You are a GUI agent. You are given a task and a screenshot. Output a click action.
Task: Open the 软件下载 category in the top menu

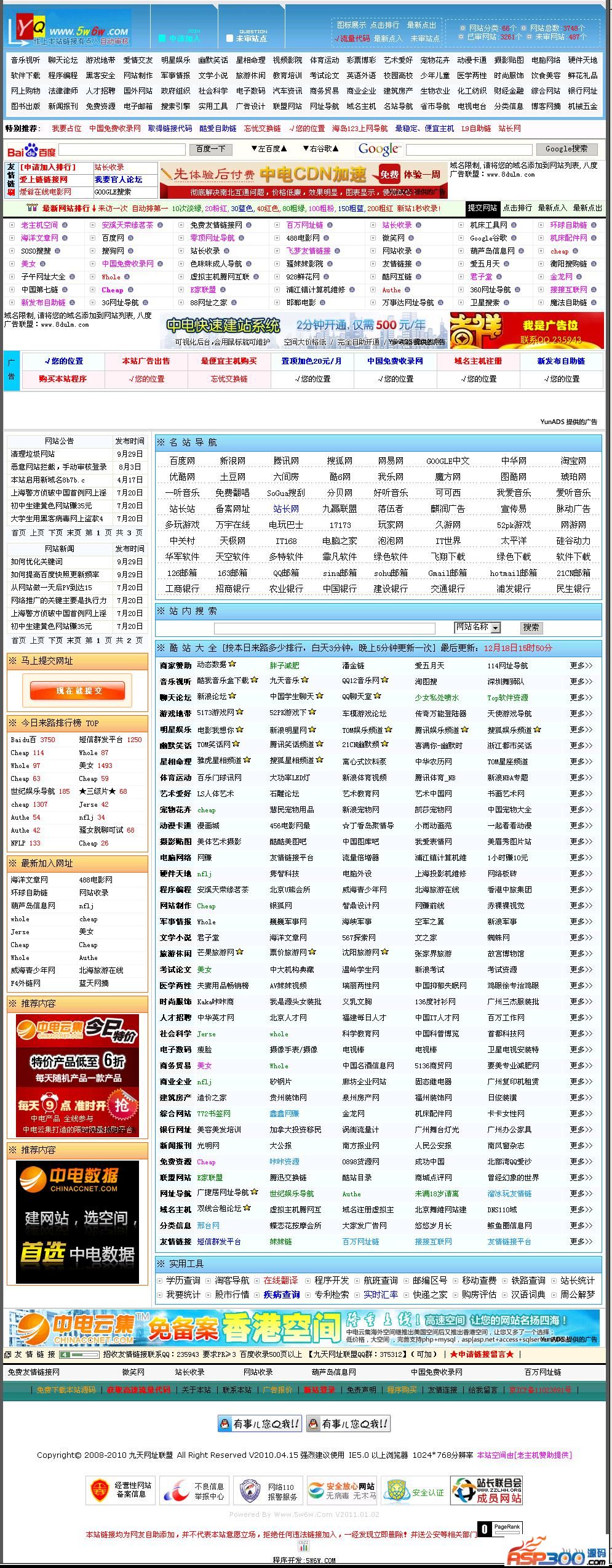pyautogui.click(x=25, y=75)
